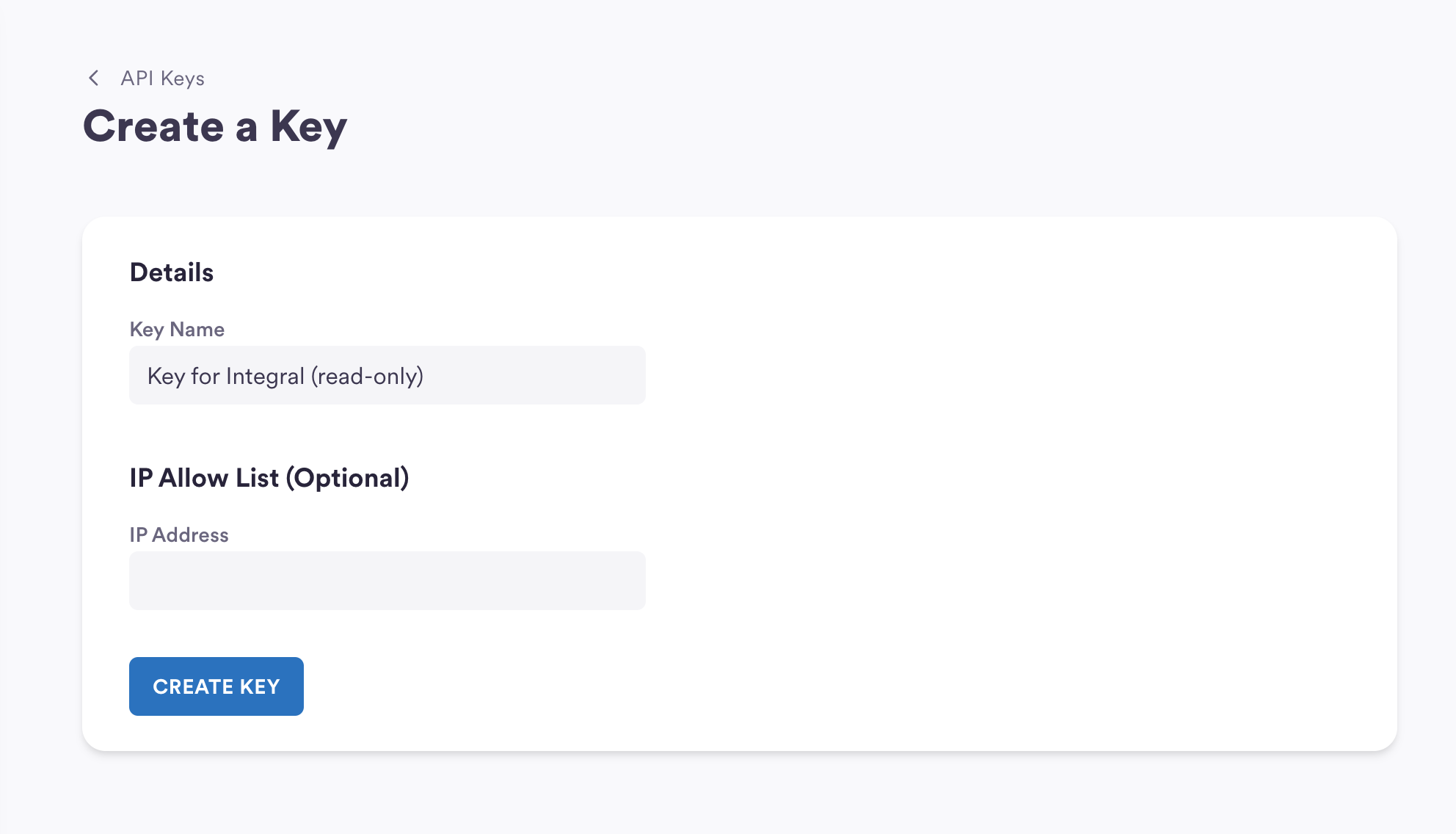Click the Key Name field label

pyautogui.click(x=177, y=329)
